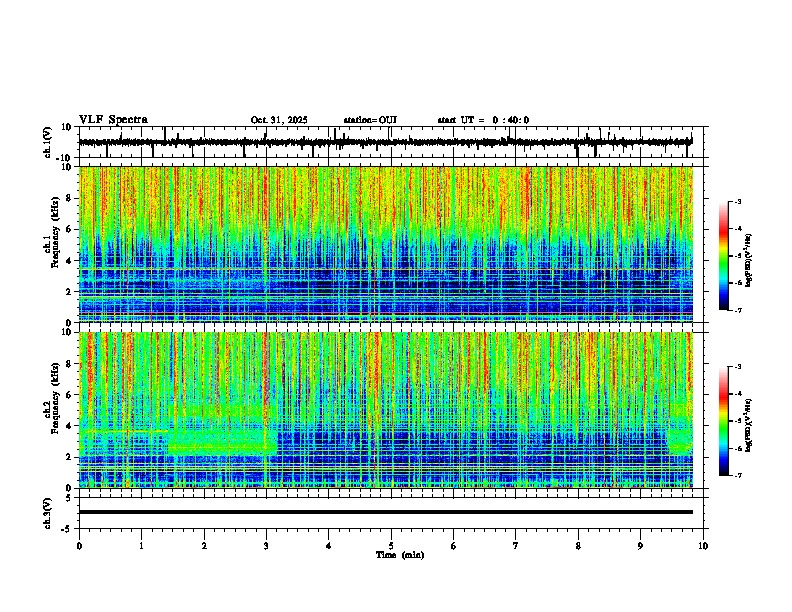Click the color scale bar beside ch.2 spectrogram
792x612 pixels.
[724, 421]
